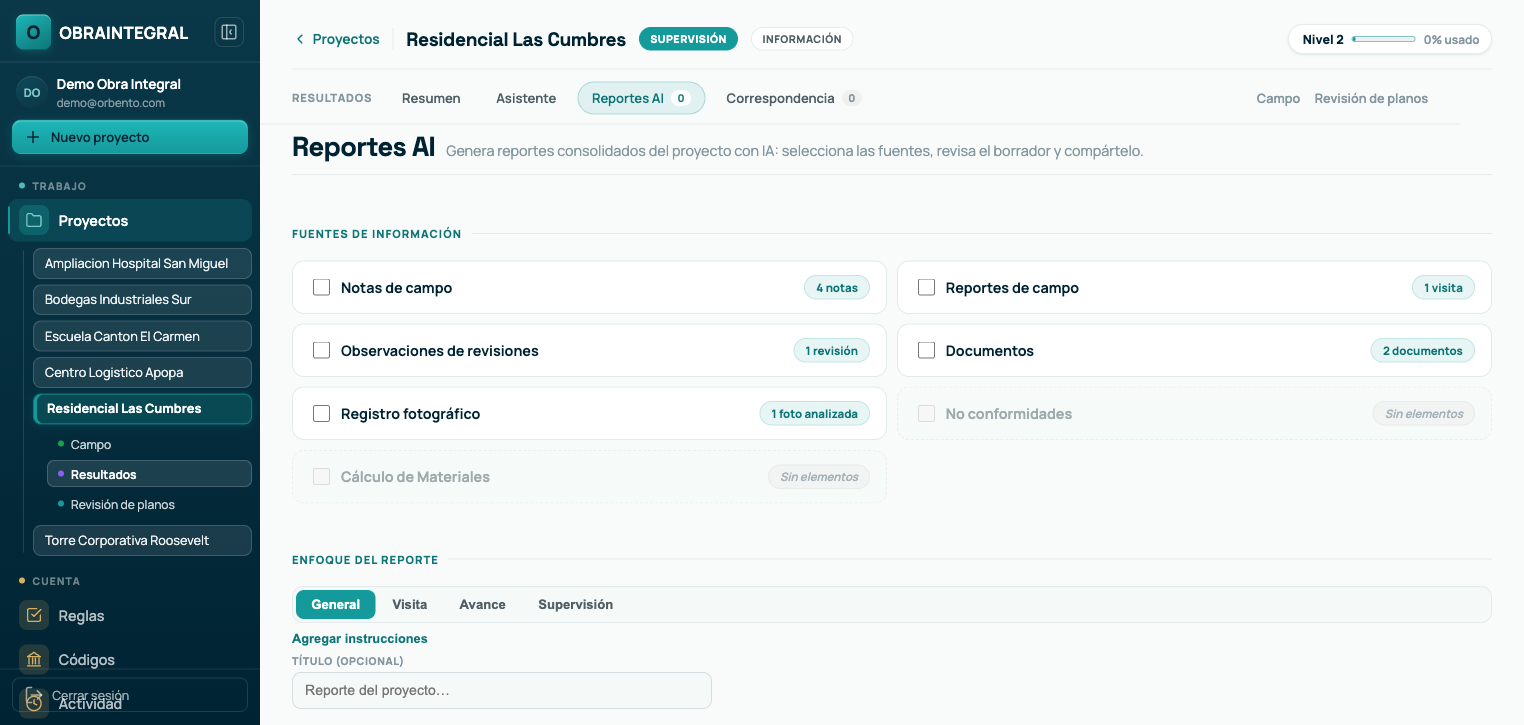Image resolution: width=1524 pixels, height=725 pixels.
Task: Open Revisión de planos top link
Action: [1371, 98]
